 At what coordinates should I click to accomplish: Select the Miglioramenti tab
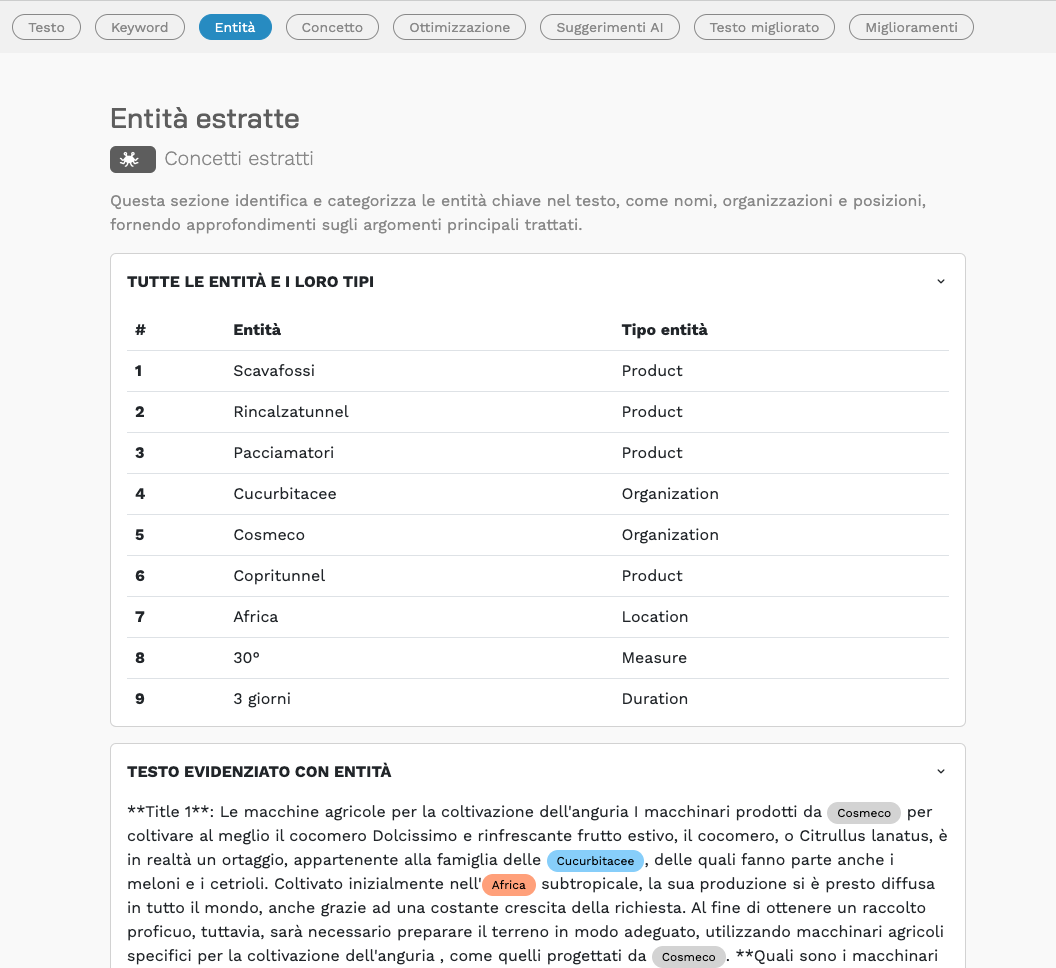[911, 27]
